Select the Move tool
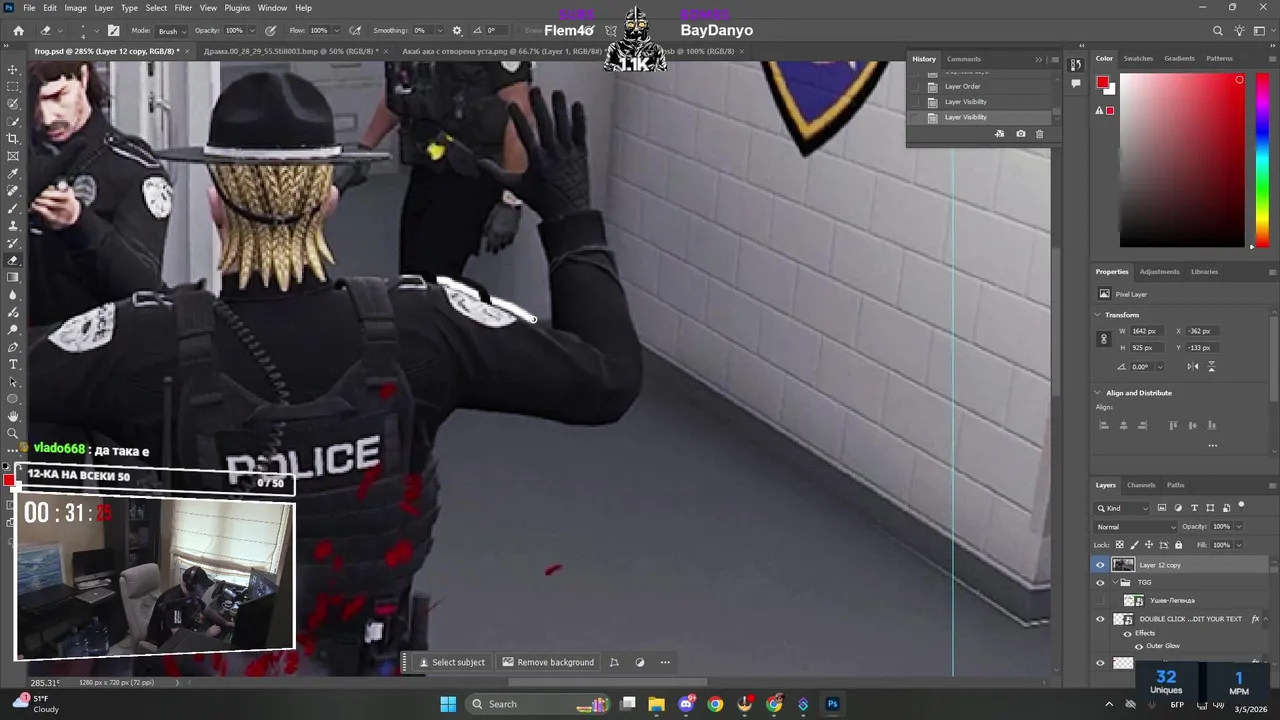Screen dimensions: 1280x720 [x=13, y=70]
